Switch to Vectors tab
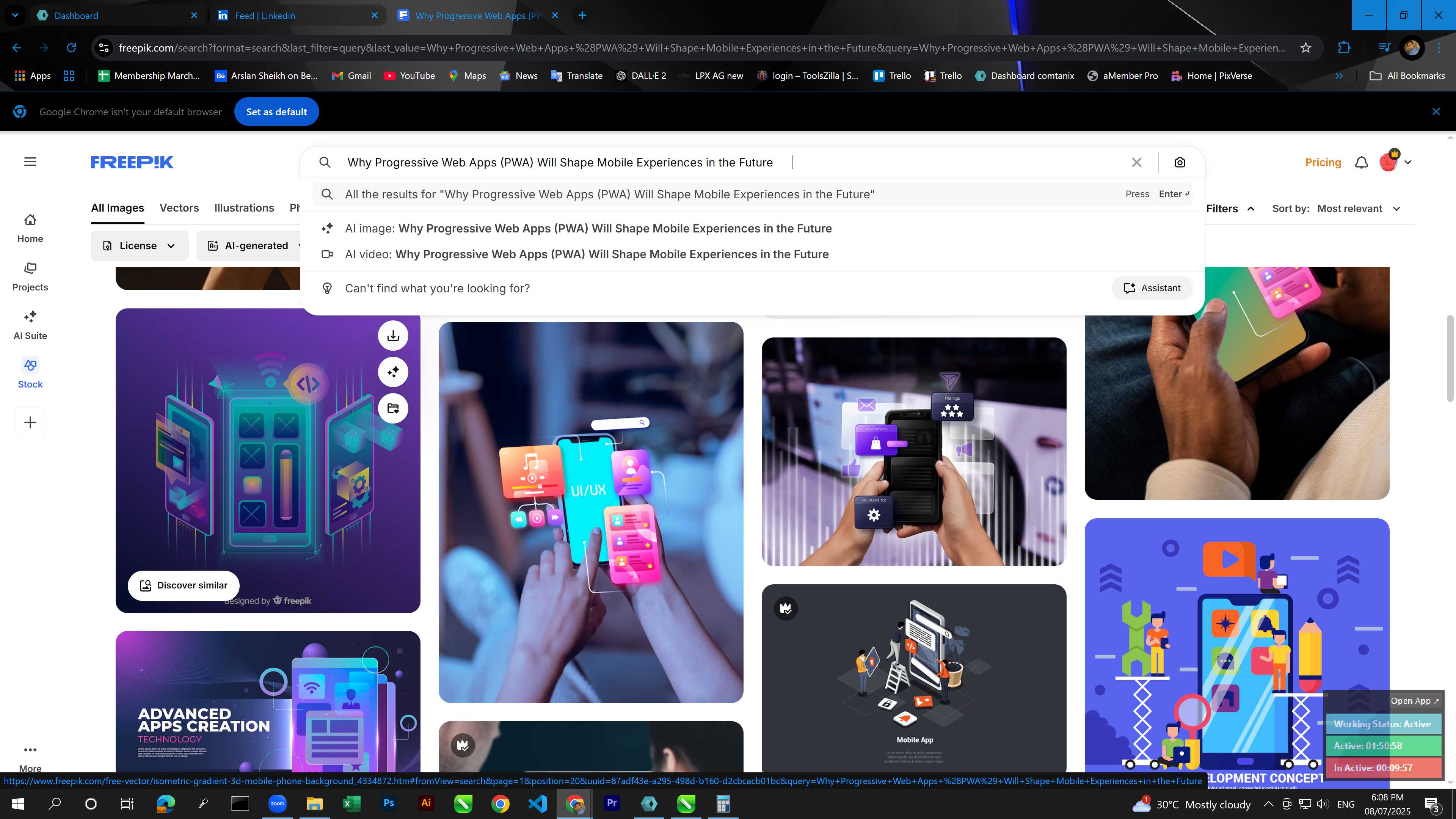 pyautogui.click(x=179, y=208)
